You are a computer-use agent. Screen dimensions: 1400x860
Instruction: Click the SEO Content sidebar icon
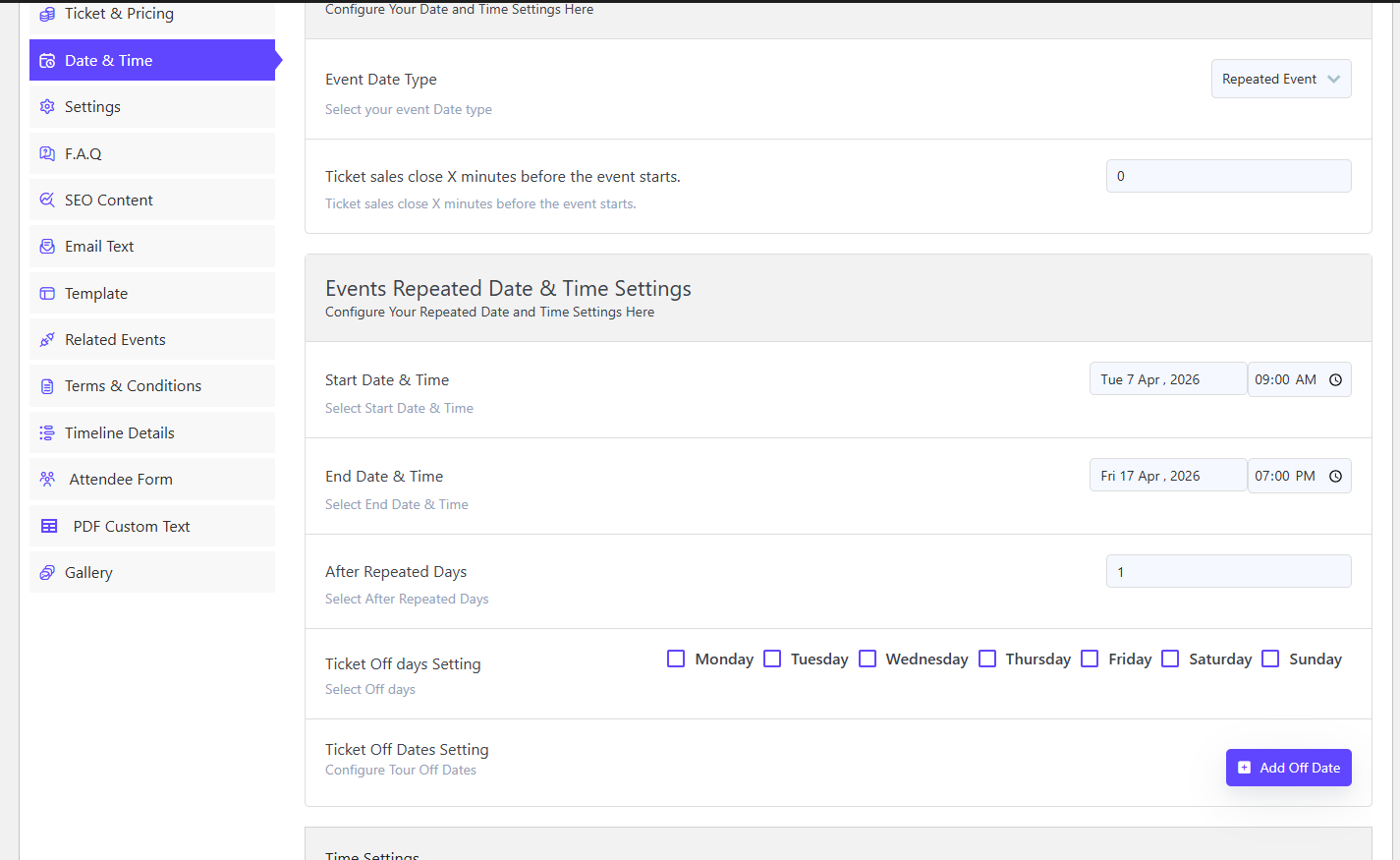[x=47, y=201]
